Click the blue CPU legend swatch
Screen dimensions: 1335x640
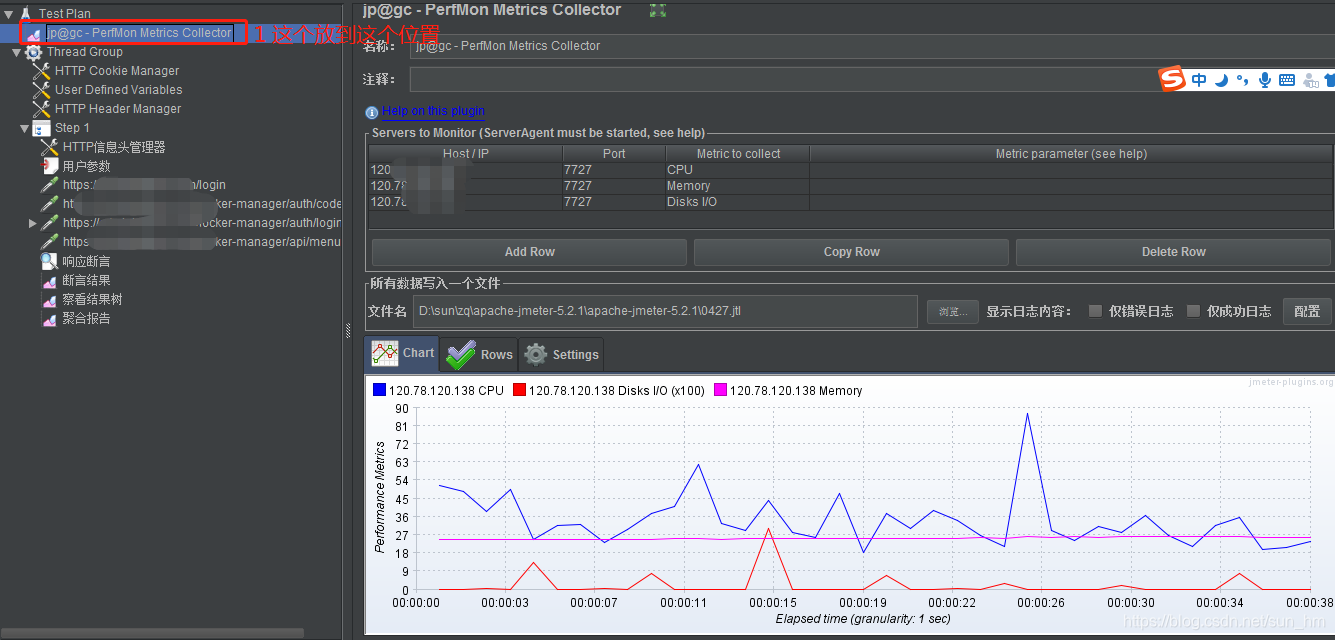(379, 390)
